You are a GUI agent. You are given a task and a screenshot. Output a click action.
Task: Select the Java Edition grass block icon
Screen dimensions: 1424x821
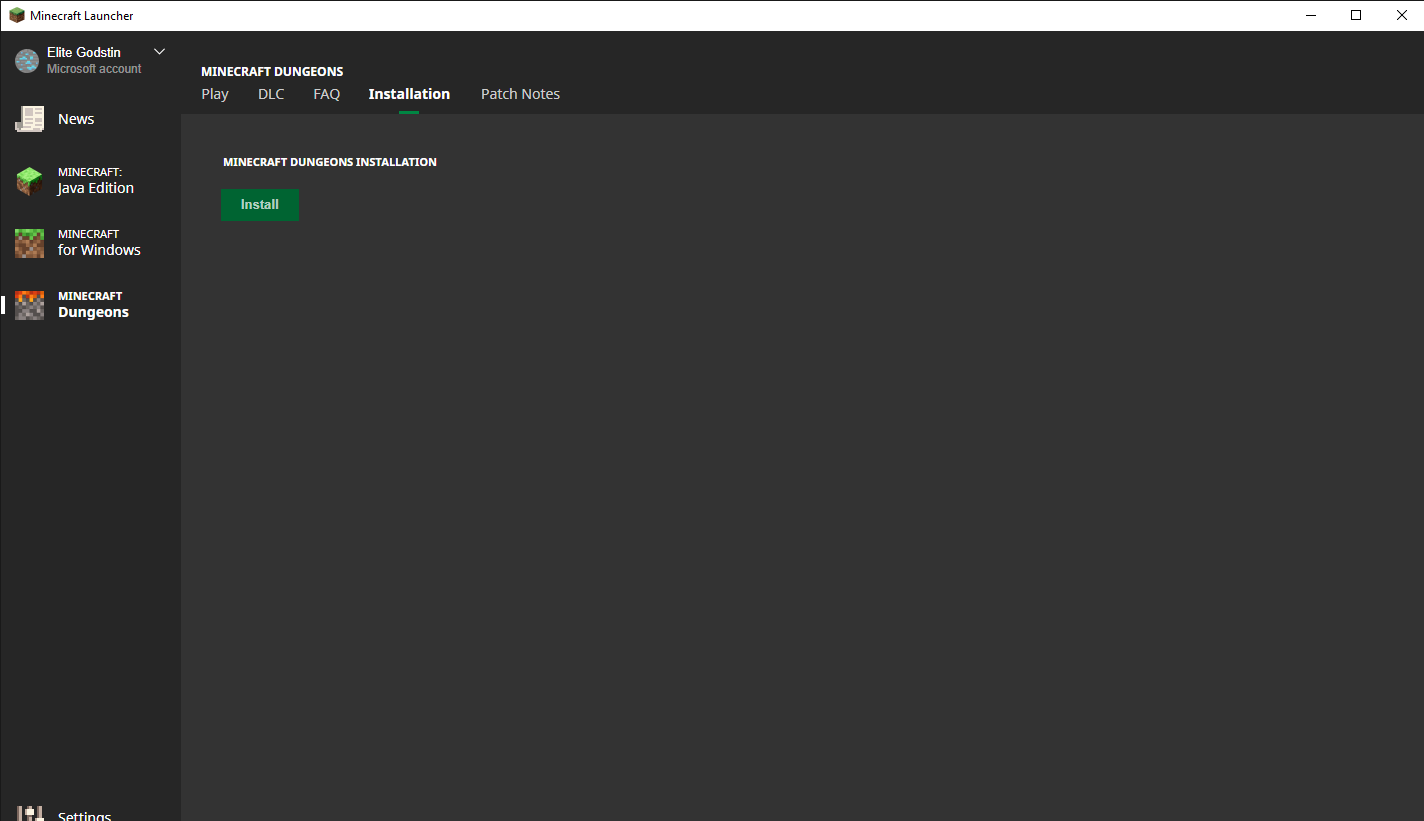pos(29,181)
